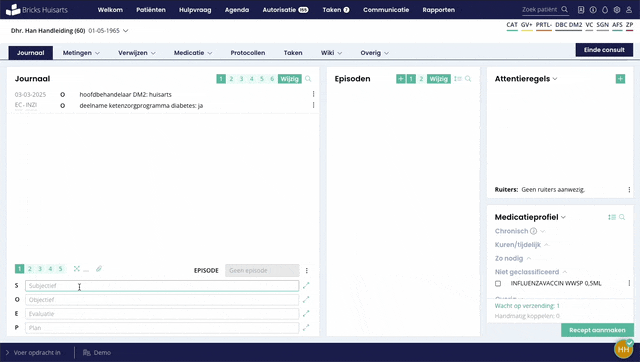Open the three-dot menu beside Ruiters
The width and height of the screenshot is (640, 362).
tap(629, 190)
